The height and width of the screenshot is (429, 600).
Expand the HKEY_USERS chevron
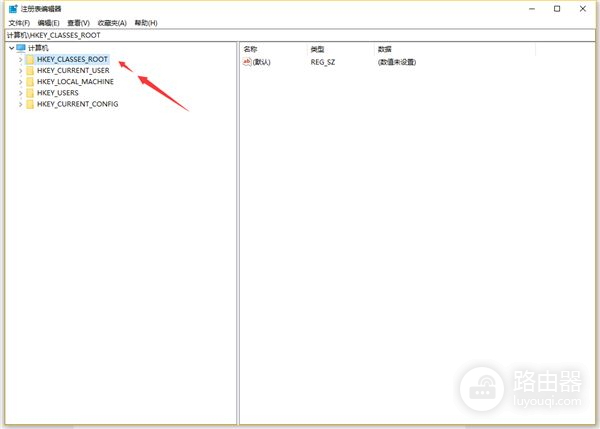pos(20,93)
